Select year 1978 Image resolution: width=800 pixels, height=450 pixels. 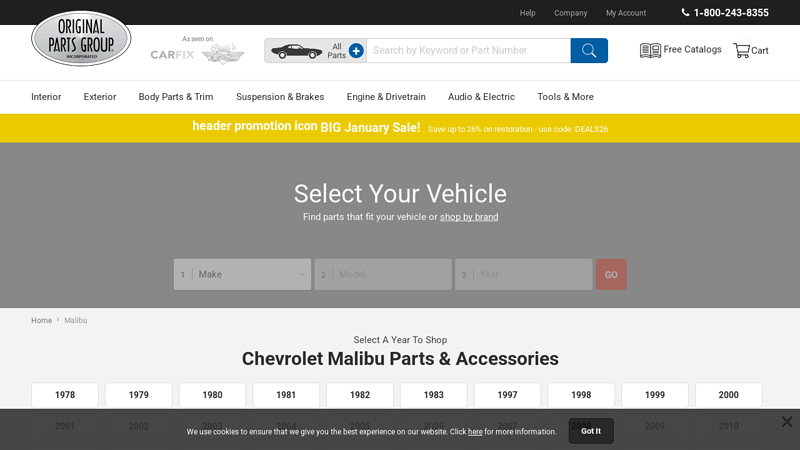[x=65, y=395]
